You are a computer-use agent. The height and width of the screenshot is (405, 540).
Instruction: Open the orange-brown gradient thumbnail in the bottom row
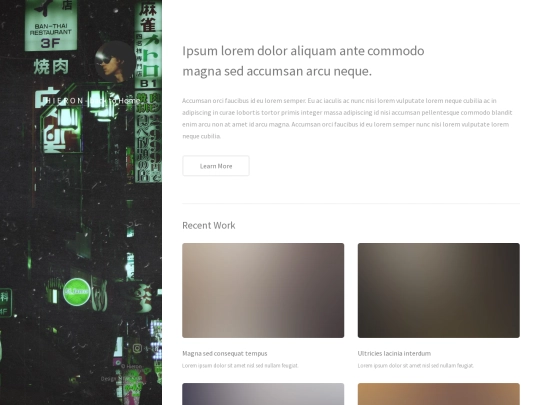point(438,394)
